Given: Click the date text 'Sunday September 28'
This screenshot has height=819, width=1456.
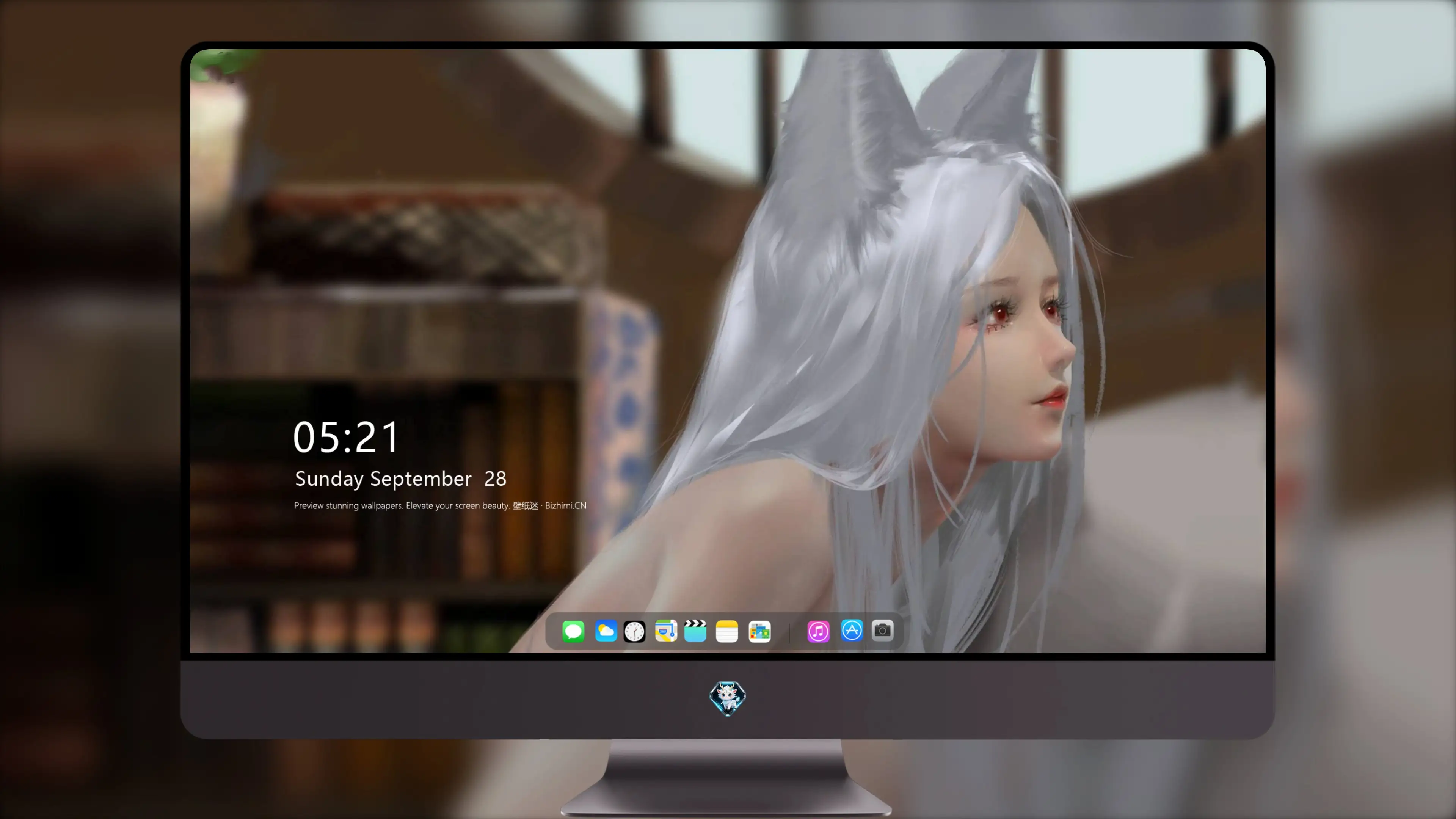Looking at the screenshot, I should click(x=401, y=479).
